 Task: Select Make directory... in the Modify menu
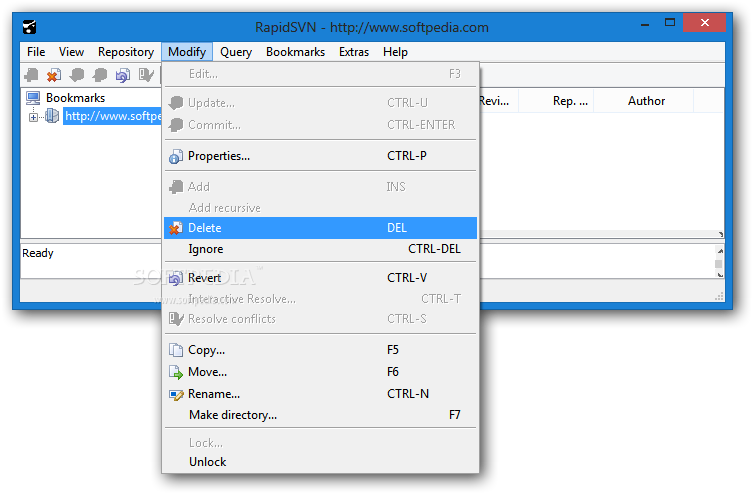coord(320,415)
